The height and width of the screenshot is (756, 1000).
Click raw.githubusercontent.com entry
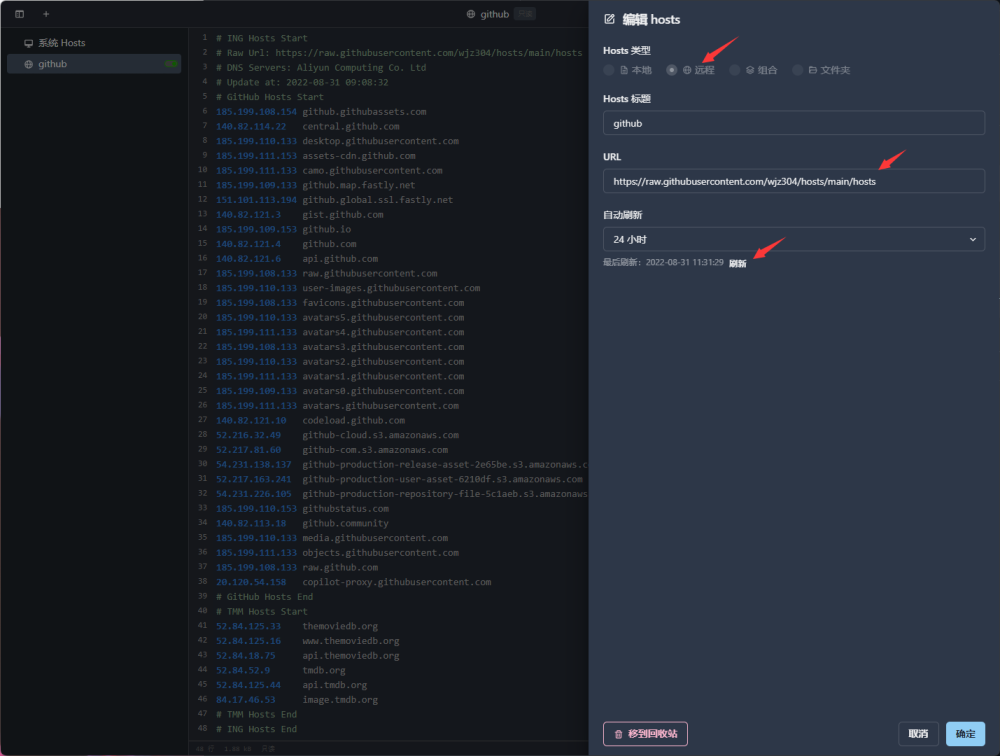[370, 273]
